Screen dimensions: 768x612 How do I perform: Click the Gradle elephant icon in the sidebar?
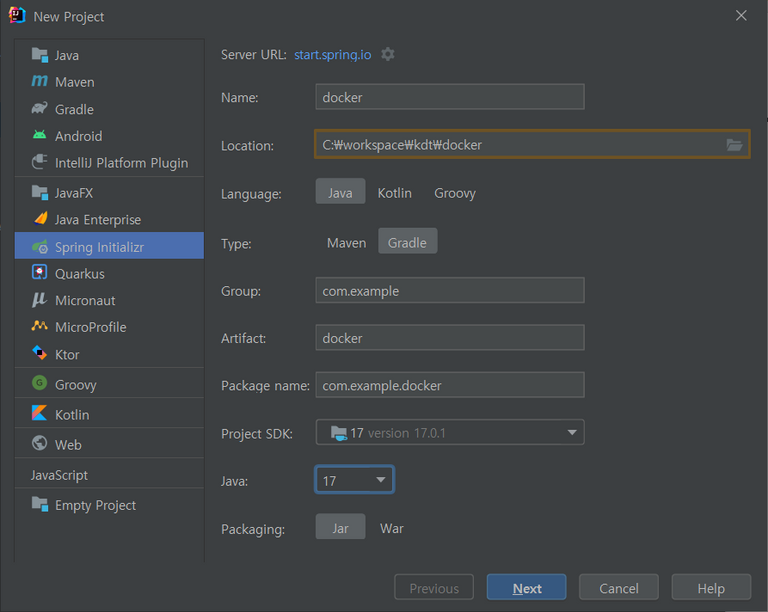point(40,108)
